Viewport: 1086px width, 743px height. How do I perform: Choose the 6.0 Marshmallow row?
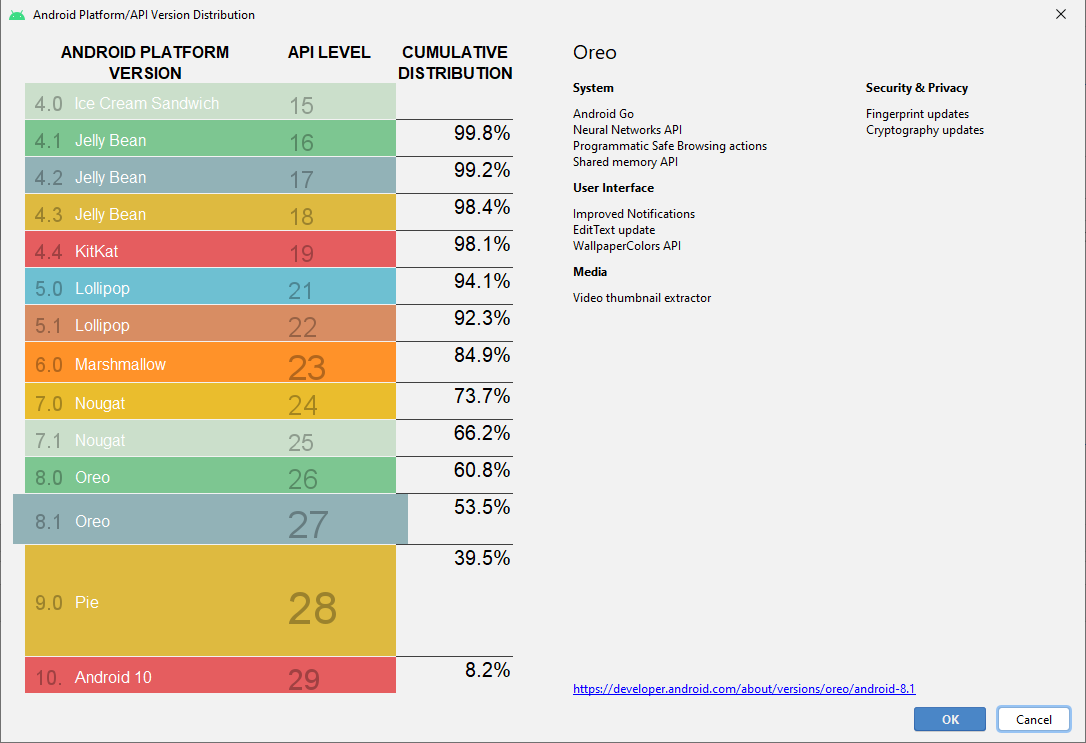210,364
